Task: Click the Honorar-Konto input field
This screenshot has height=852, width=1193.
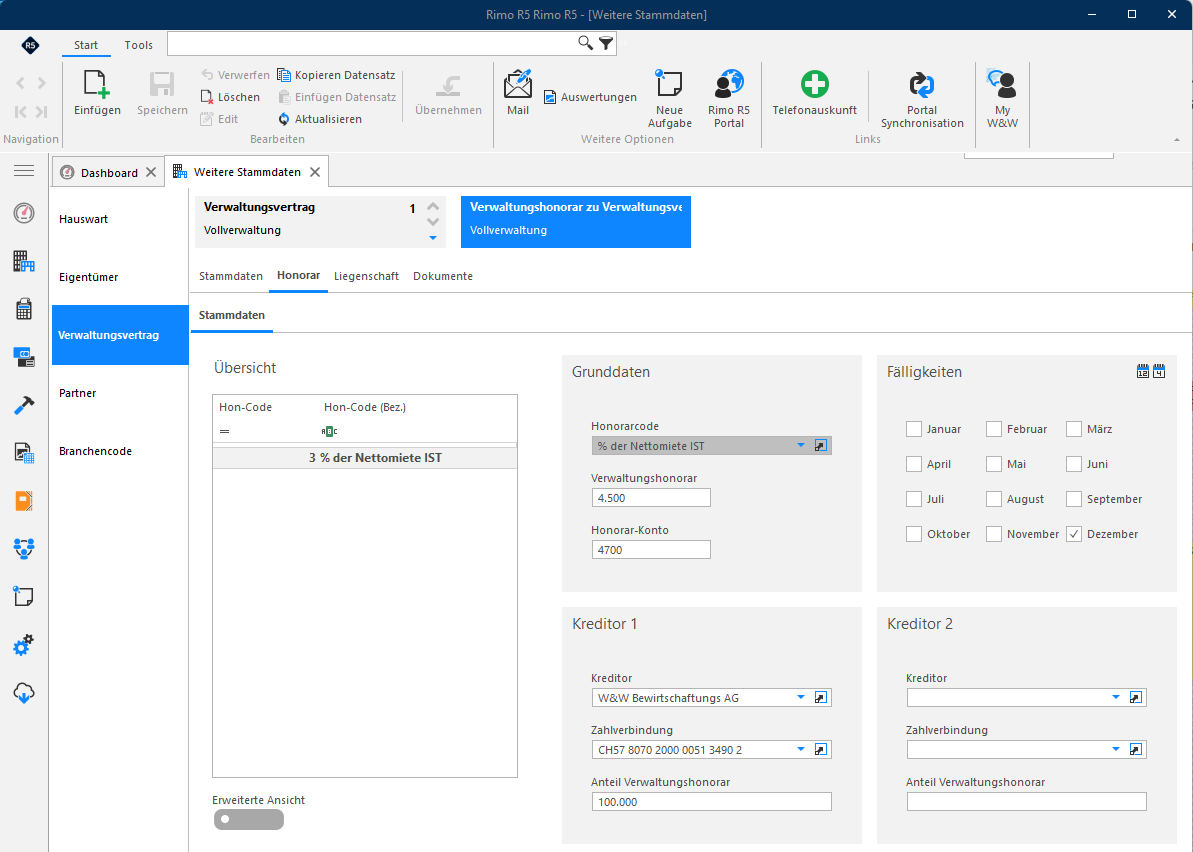Action: pos(651,549)
